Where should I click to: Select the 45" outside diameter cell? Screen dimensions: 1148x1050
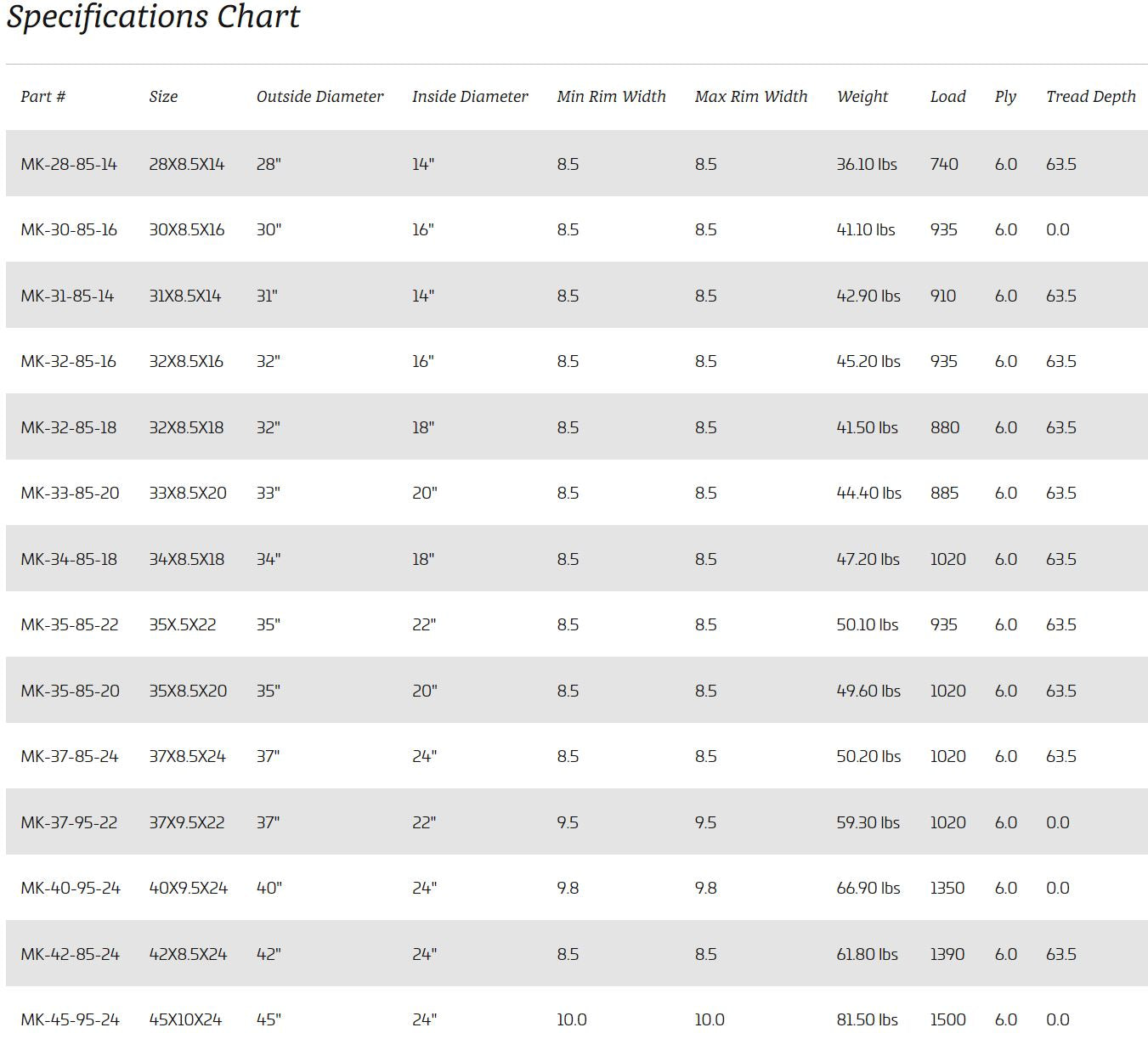click(x=269, y=1019)
